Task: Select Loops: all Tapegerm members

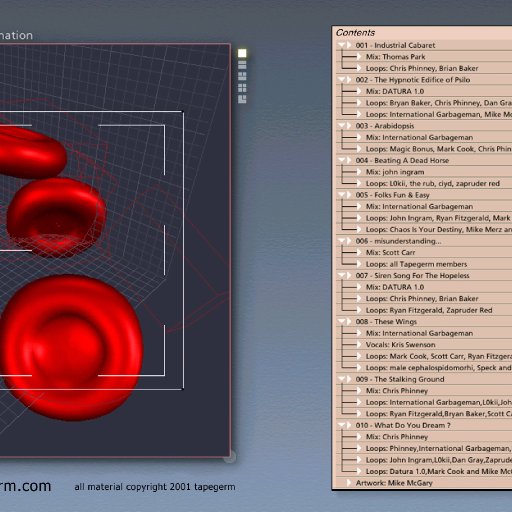Action: click(x=416, y=264)
